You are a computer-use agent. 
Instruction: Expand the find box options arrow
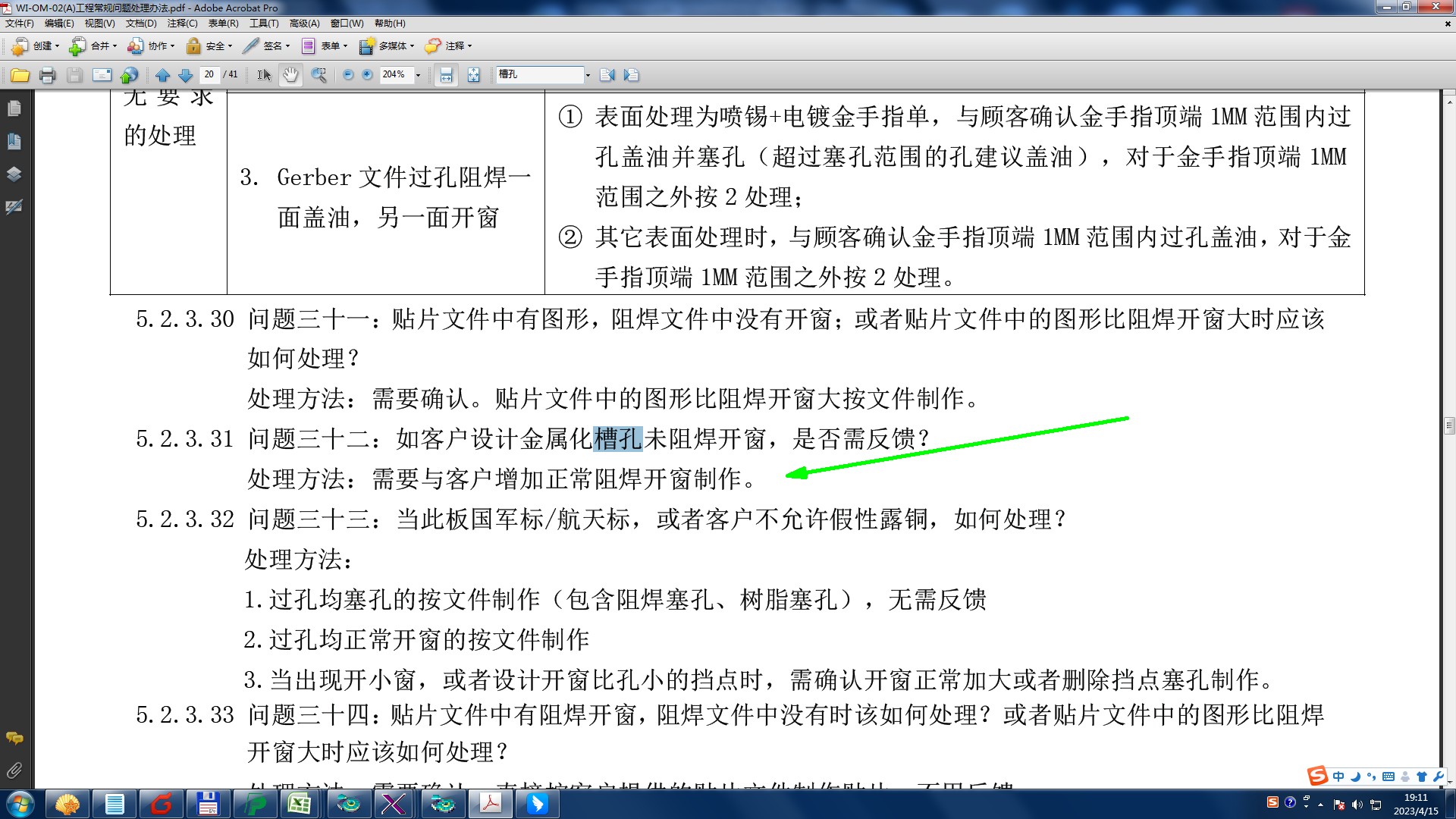tap(588, 75)
